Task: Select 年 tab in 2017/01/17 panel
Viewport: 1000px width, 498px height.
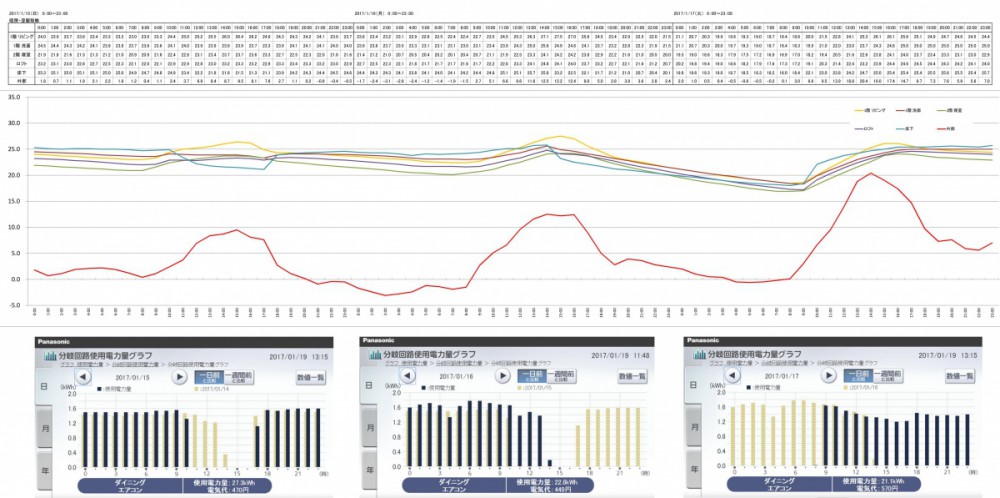Action: [x=693, y=469]
